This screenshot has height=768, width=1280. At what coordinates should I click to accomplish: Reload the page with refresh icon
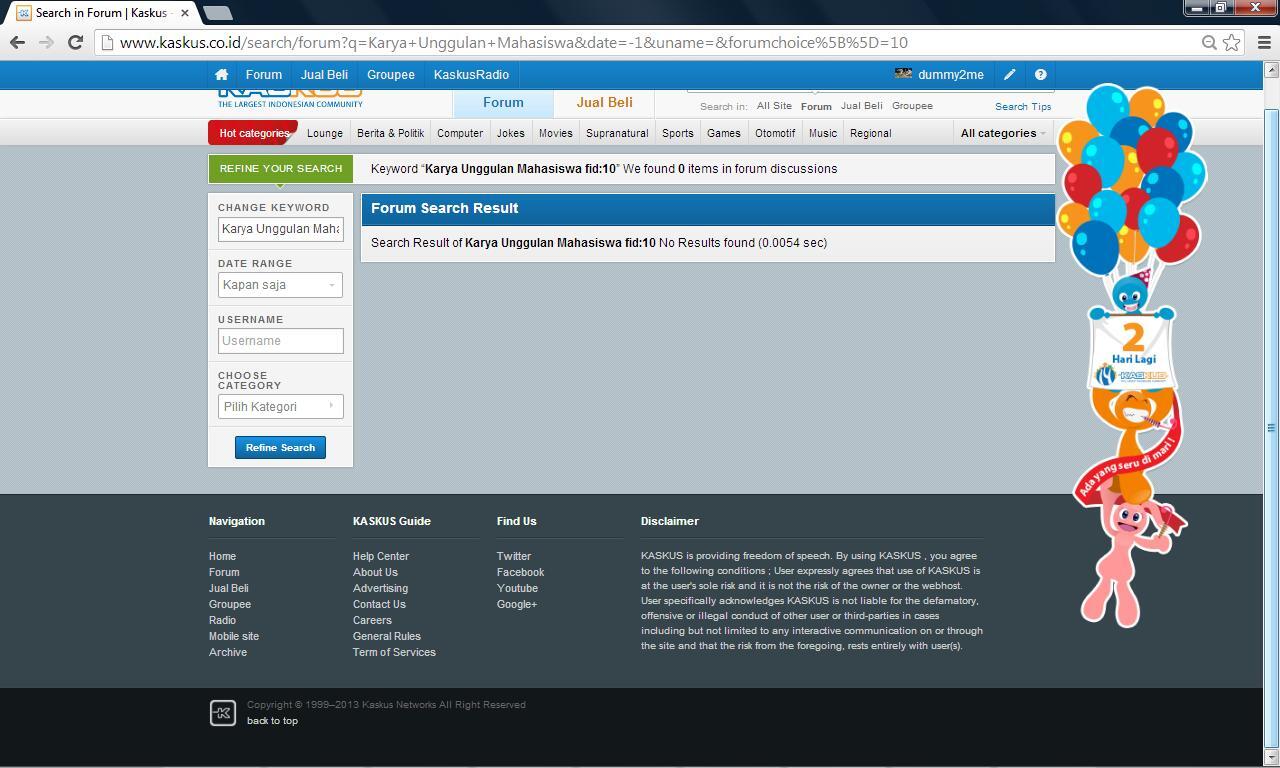pyautogui.click(x=75, y=42)
